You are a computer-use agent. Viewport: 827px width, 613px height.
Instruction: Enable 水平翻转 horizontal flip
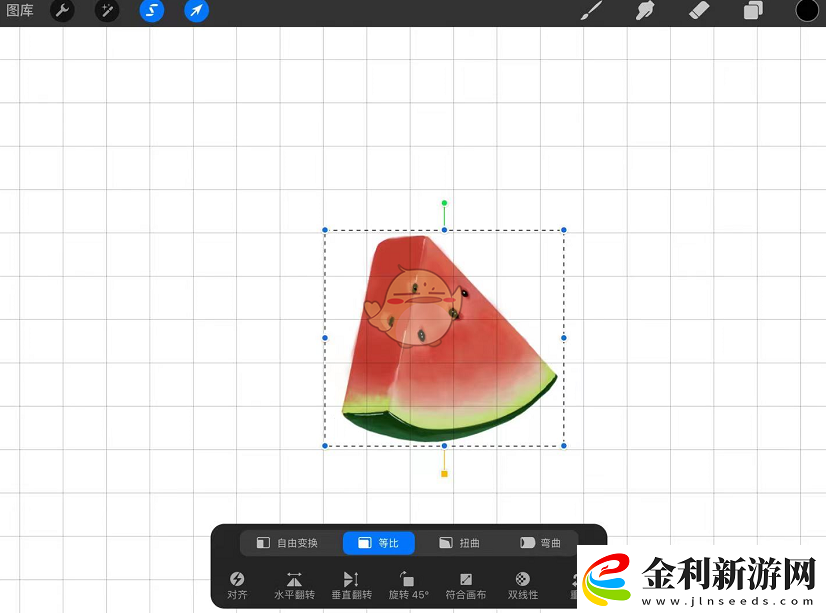(294, 583)
